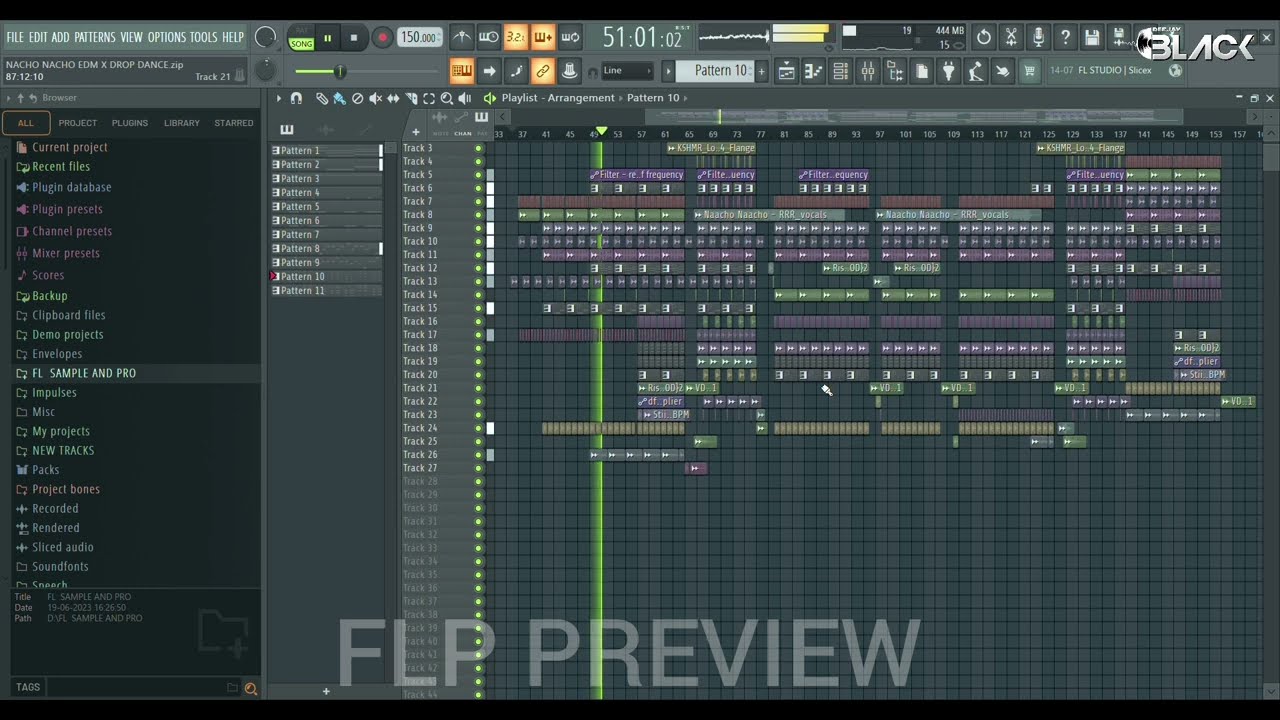Viewport: 1280px width, 720px height.
Task: Expand the My projects folder
Action: click(x=60, y=431)
